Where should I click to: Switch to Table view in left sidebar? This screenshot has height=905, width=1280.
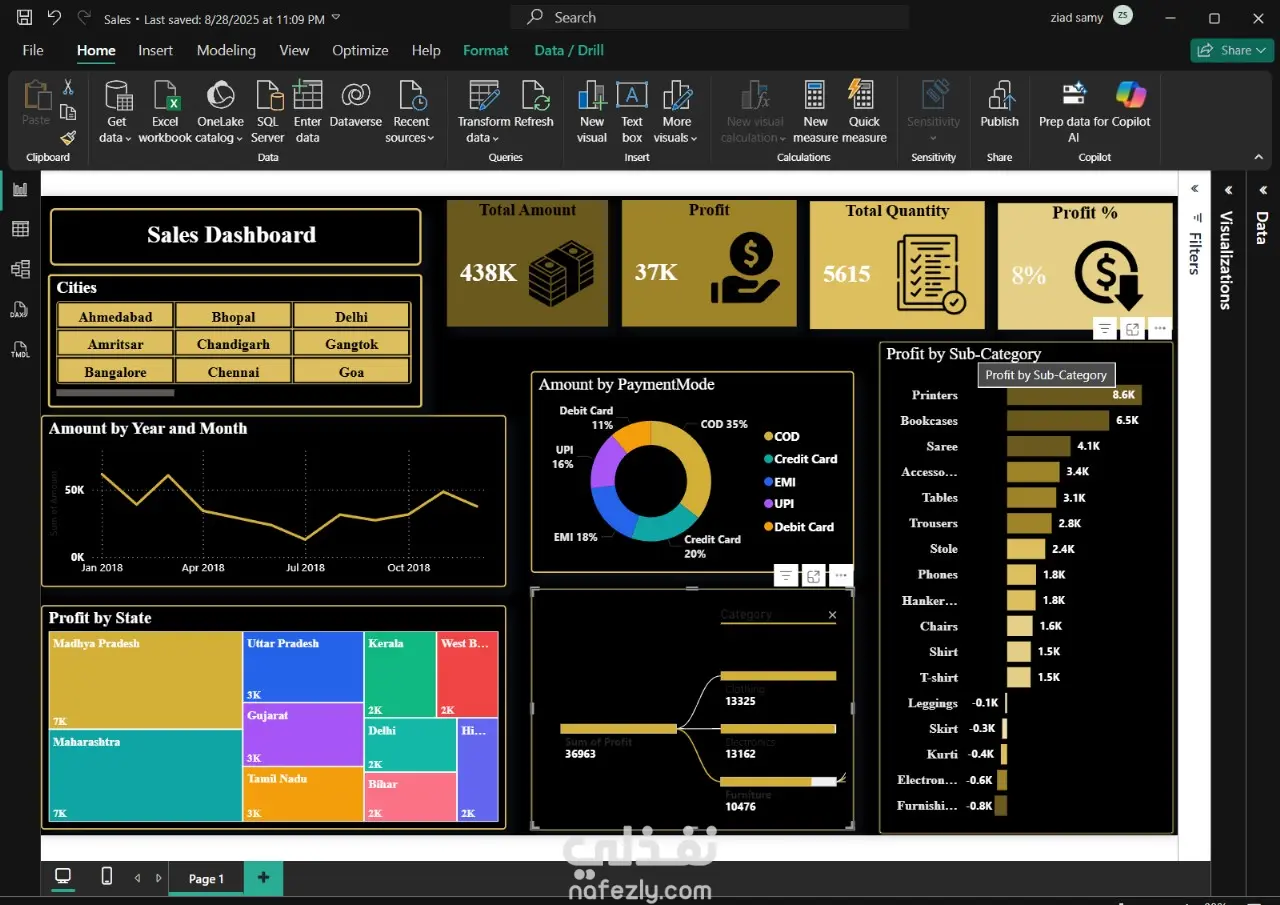point(20,229)
